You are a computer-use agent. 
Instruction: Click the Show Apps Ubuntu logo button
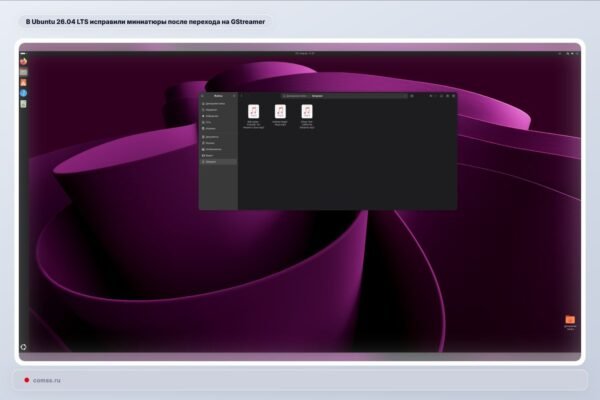pos(23,347)
